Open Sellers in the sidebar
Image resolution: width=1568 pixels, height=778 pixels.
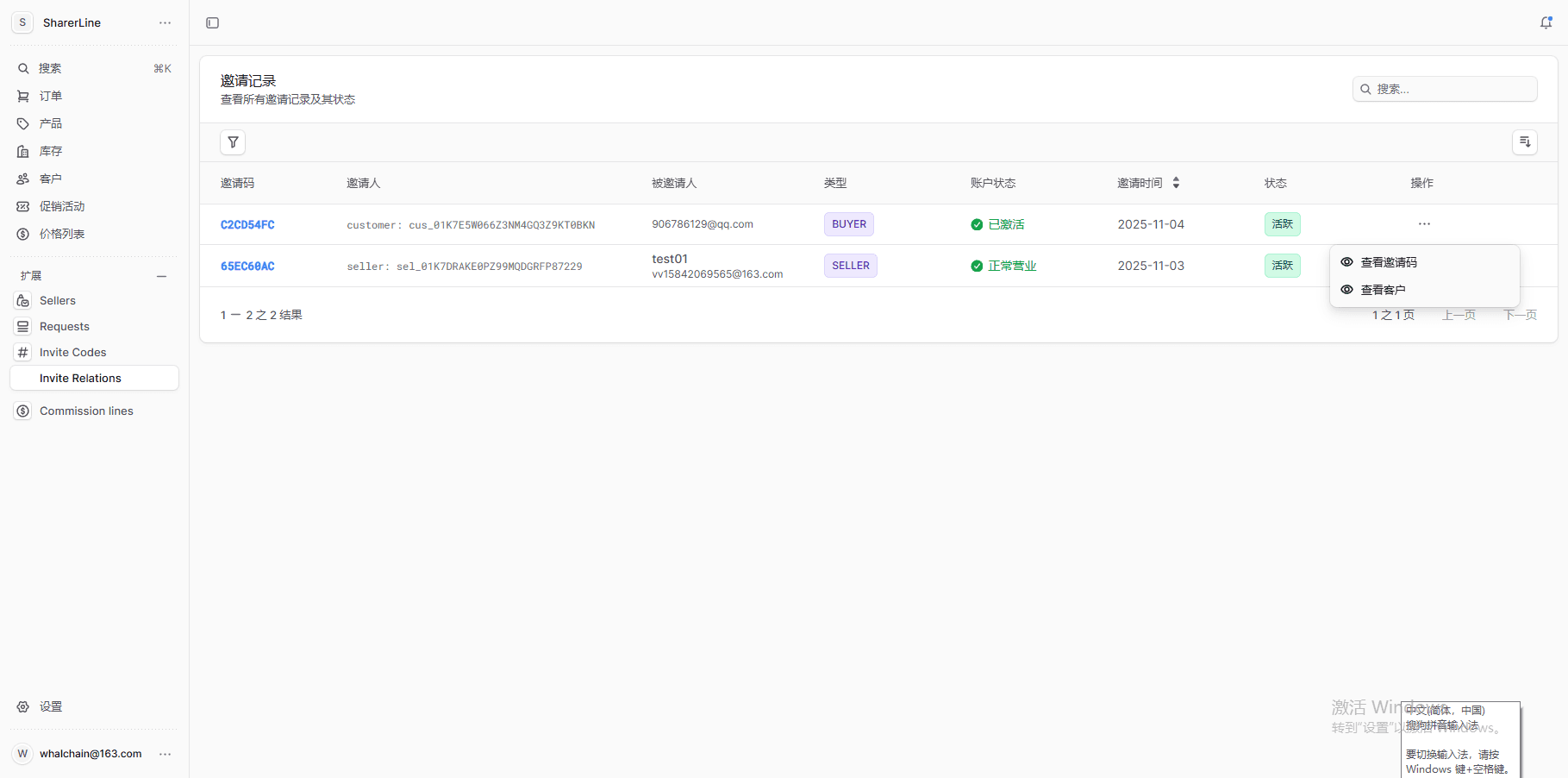point(58,301)
